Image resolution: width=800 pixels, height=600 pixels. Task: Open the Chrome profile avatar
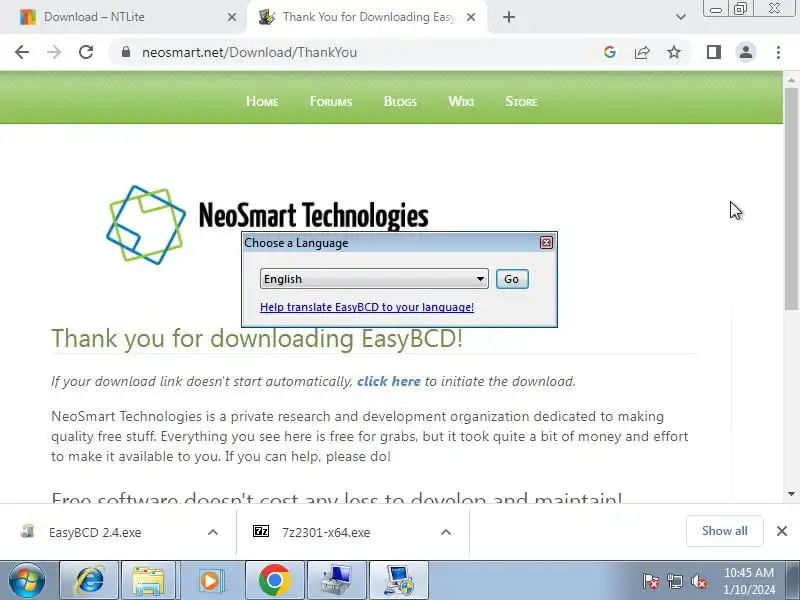click(746, 52)
